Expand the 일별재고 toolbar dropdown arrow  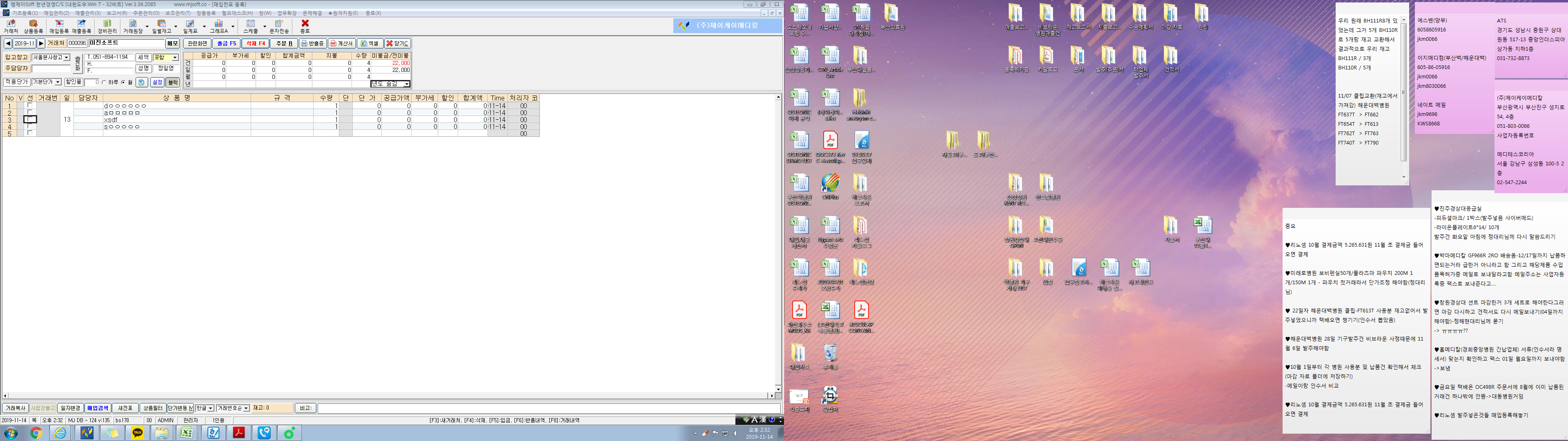(175, 27)
